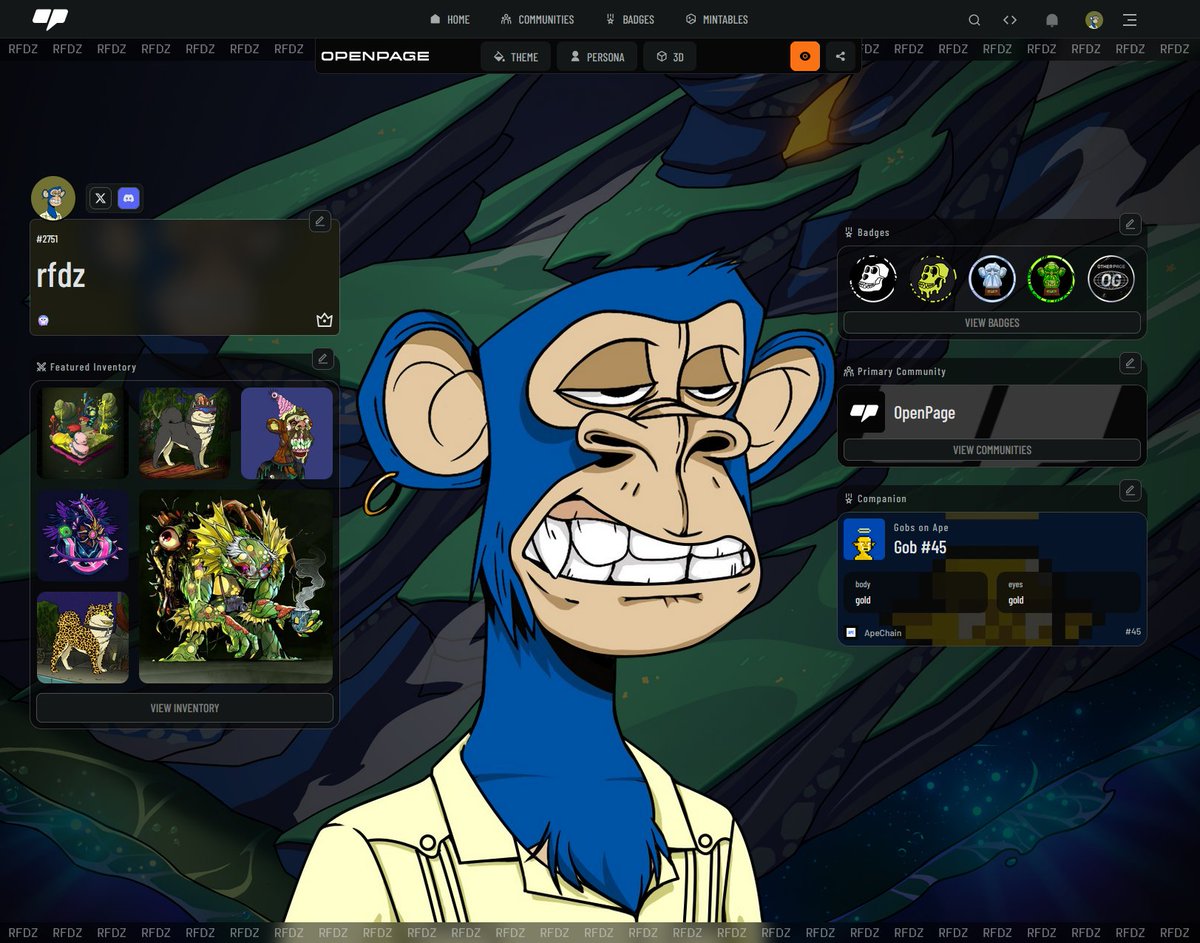
Task: Open the profile's Discord icon near the avatar
Action: 128,198
